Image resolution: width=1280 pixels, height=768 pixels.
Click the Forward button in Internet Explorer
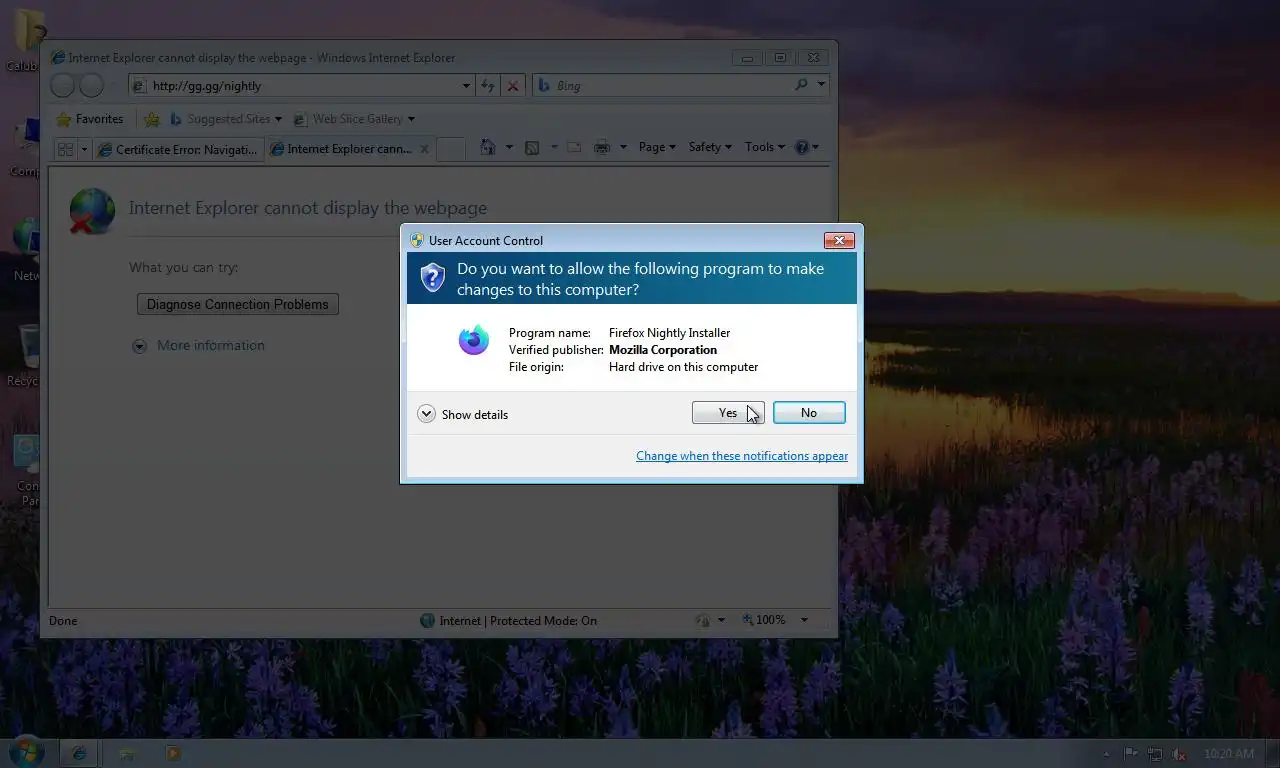[92, 86]
